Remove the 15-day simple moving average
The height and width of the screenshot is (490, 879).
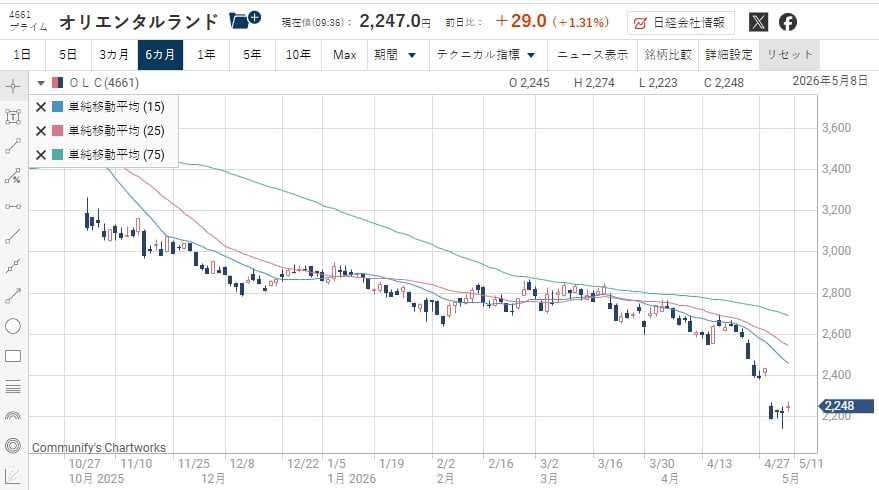pos(40,107)
